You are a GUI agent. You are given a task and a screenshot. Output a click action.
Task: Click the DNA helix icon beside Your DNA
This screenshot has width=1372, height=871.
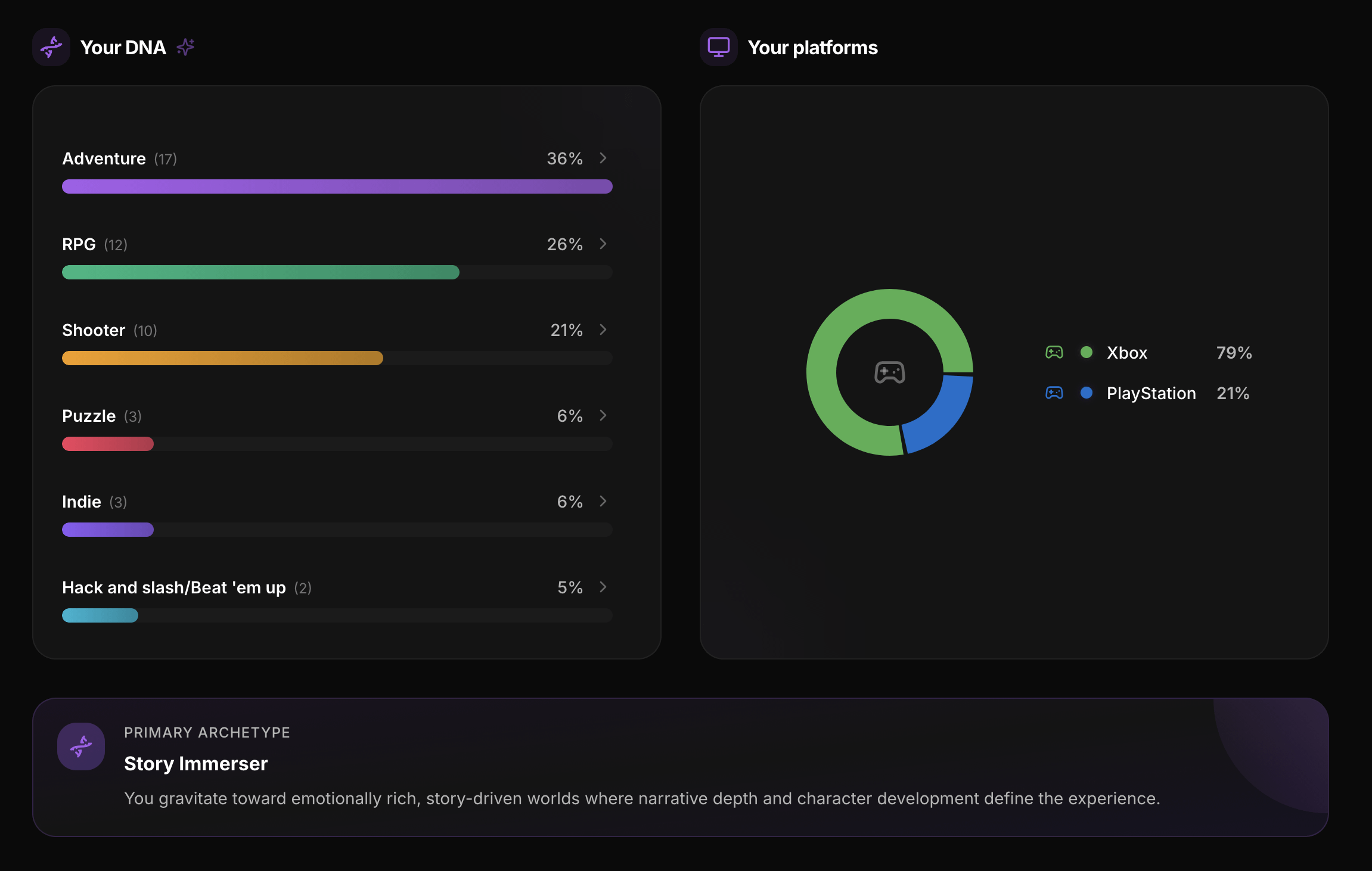[x=51, y=47]
